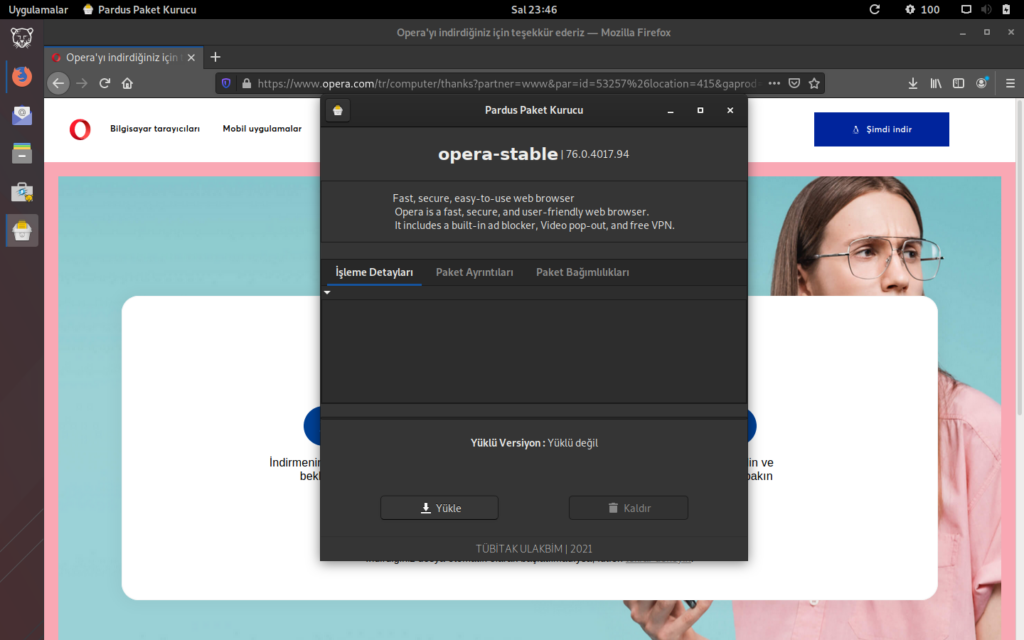Open the battery tray icon

coord(1006,9)
